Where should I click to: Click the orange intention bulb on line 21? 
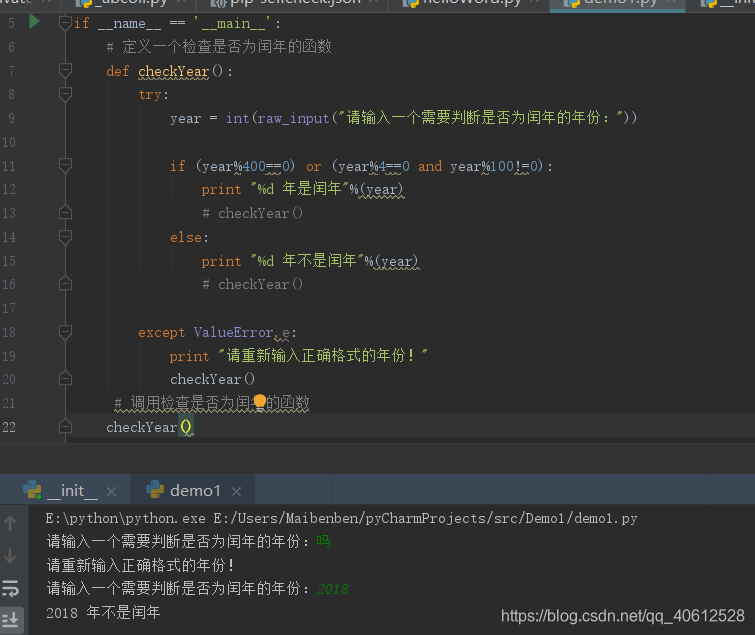260,401
